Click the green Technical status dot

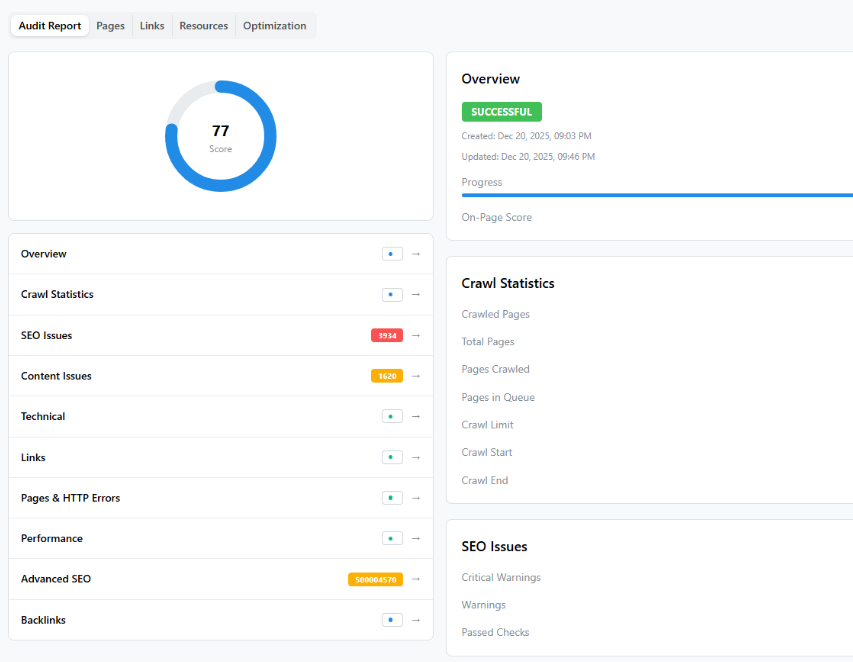coord(392,416)
